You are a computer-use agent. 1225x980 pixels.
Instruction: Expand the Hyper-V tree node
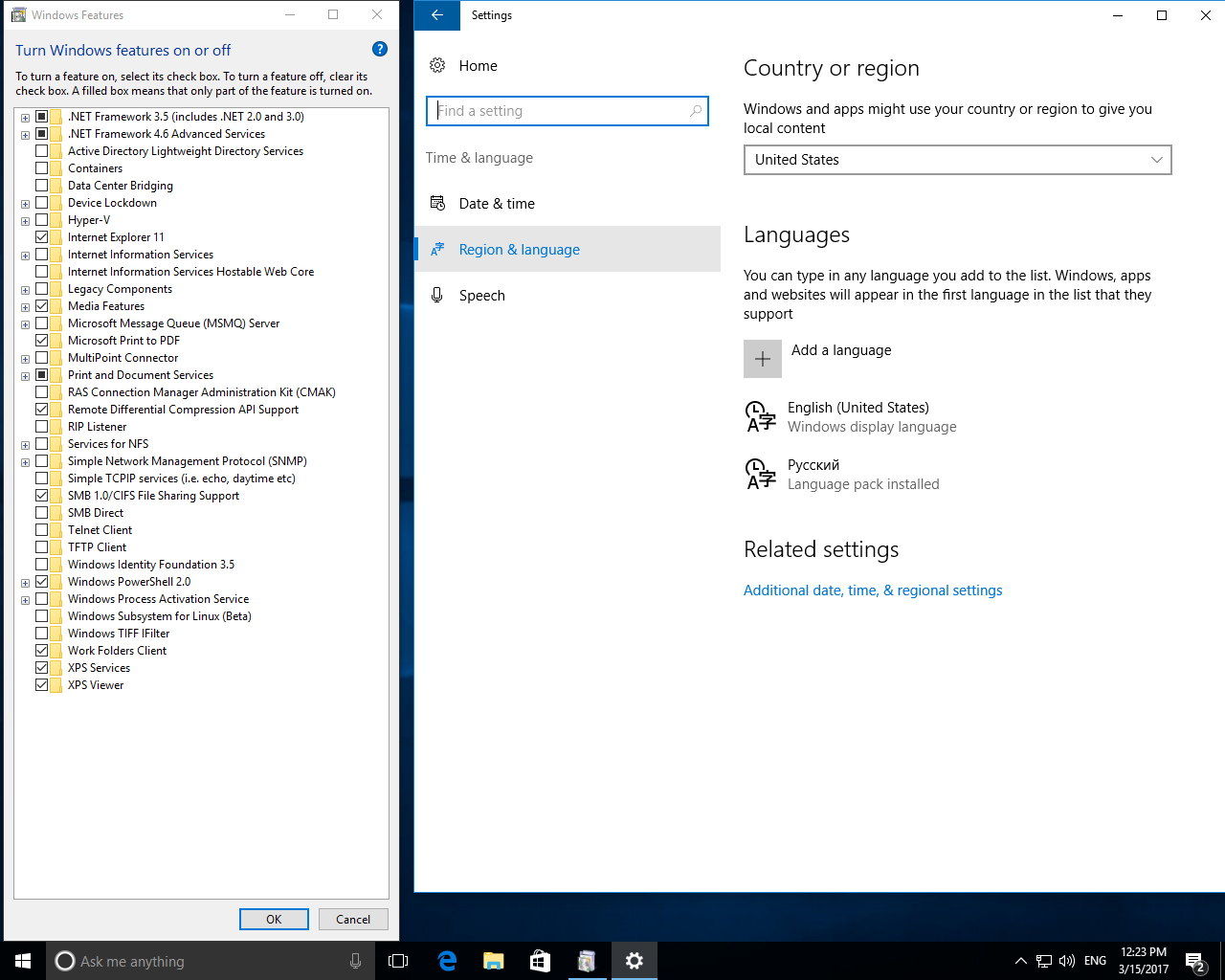pos(25,220)
